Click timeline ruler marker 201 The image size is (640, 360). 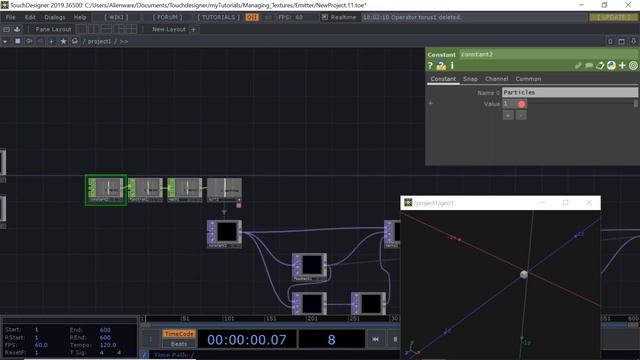(312, 318)
